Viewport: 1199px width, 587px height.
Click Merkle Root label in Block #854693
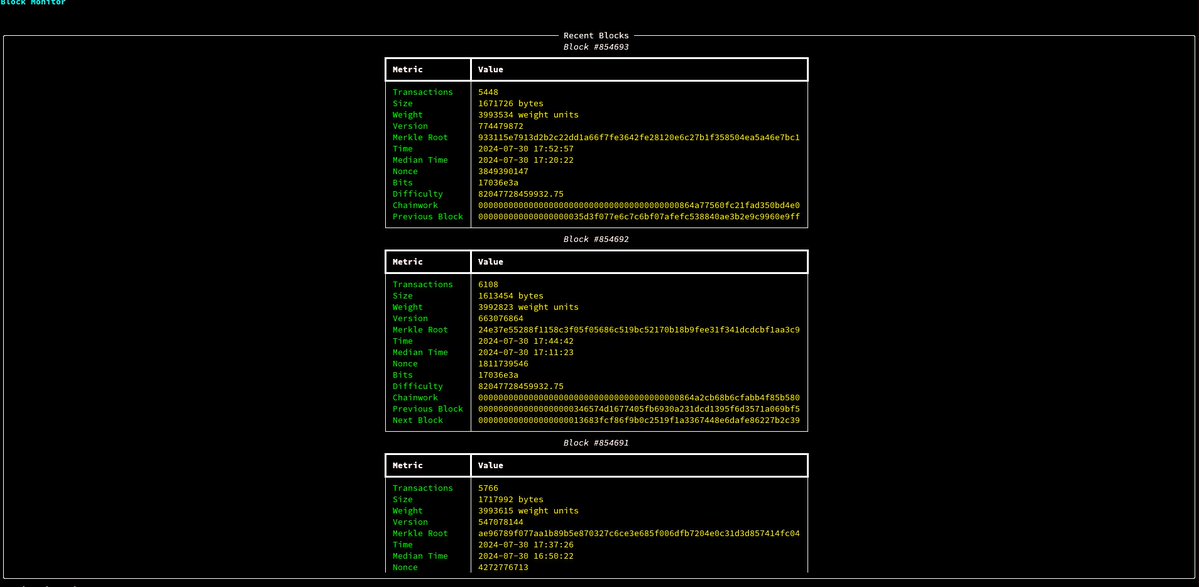(x=419, y=137)
